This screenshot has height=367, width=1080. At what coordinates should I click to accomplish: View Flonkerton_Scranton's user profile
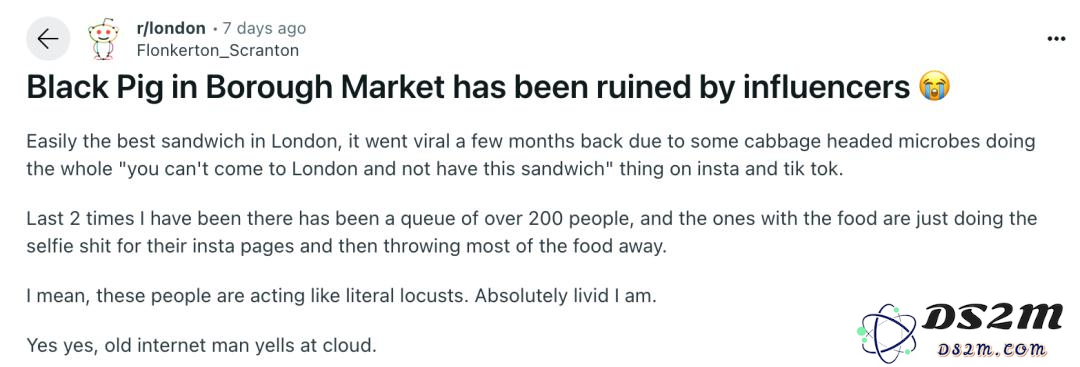click(218, 50)
